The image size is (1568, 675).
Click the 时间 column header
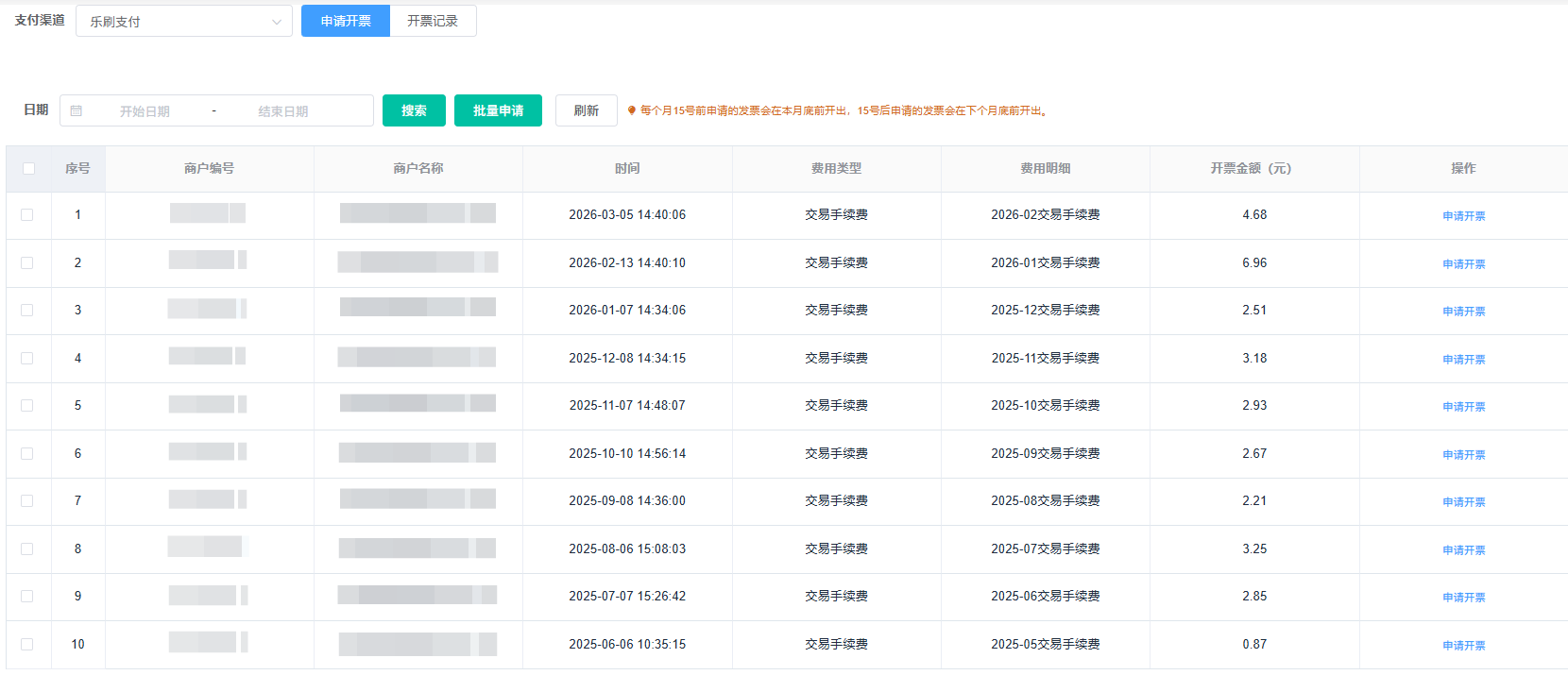(x=627, y=168)
